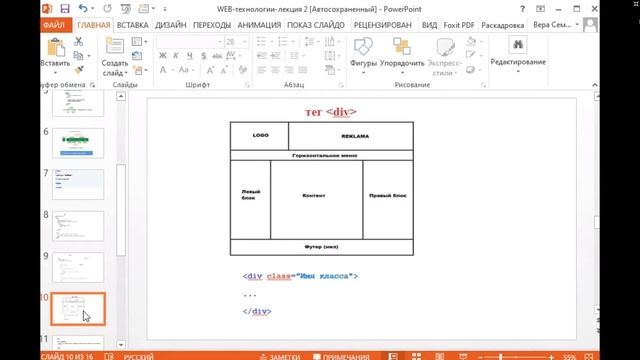Expand the numbering list dropdown arrow
Image resolution: width=640 pixels, height=360 pixels.
point(293,42)
